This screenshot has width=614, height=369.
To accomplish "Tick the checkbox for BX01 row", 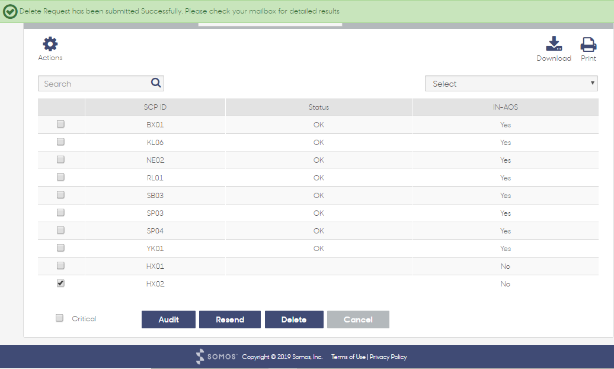I will [61, 124].
